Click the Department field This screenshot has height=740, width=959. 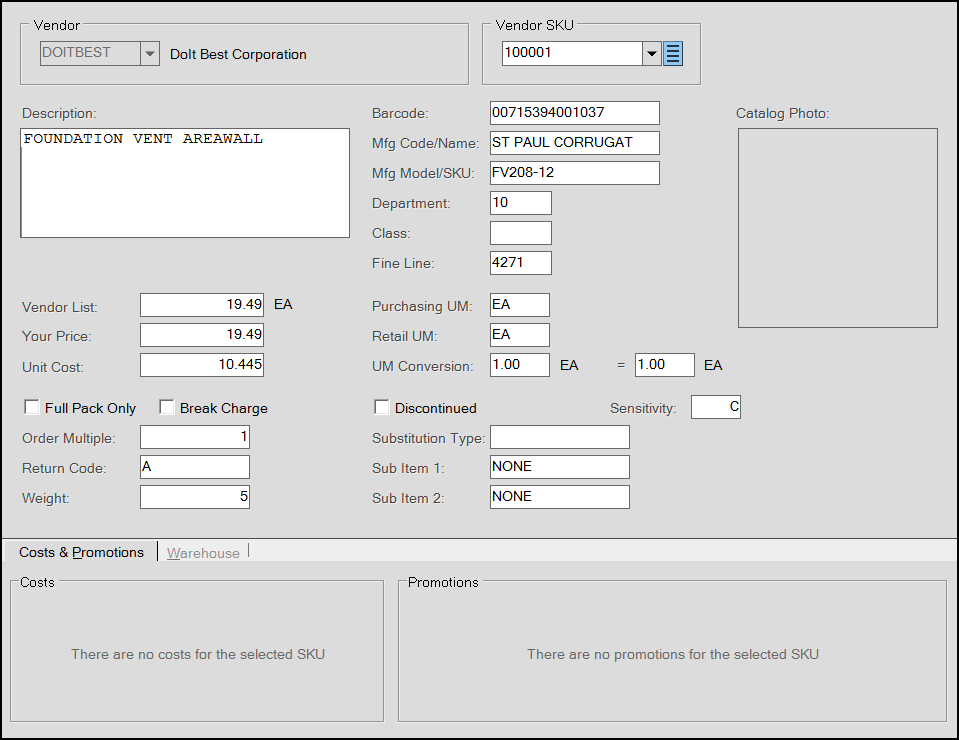click(520, 203)
